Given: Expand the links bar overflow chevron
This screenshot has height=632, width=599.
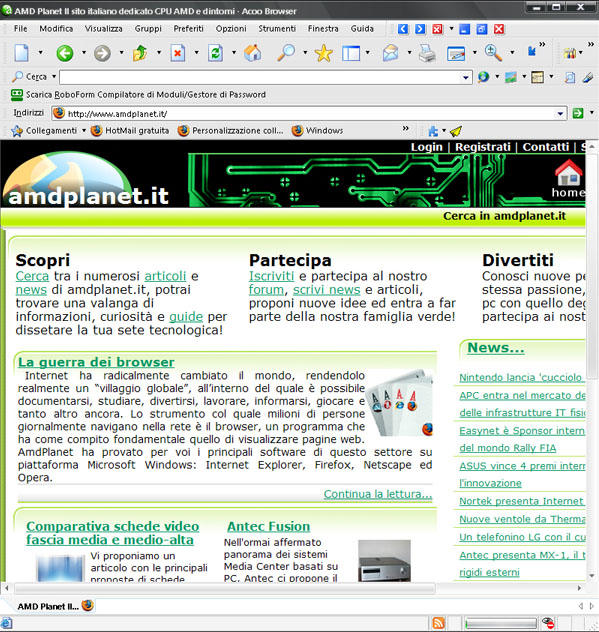Looking at the screenshot, I should pos(406,128).
